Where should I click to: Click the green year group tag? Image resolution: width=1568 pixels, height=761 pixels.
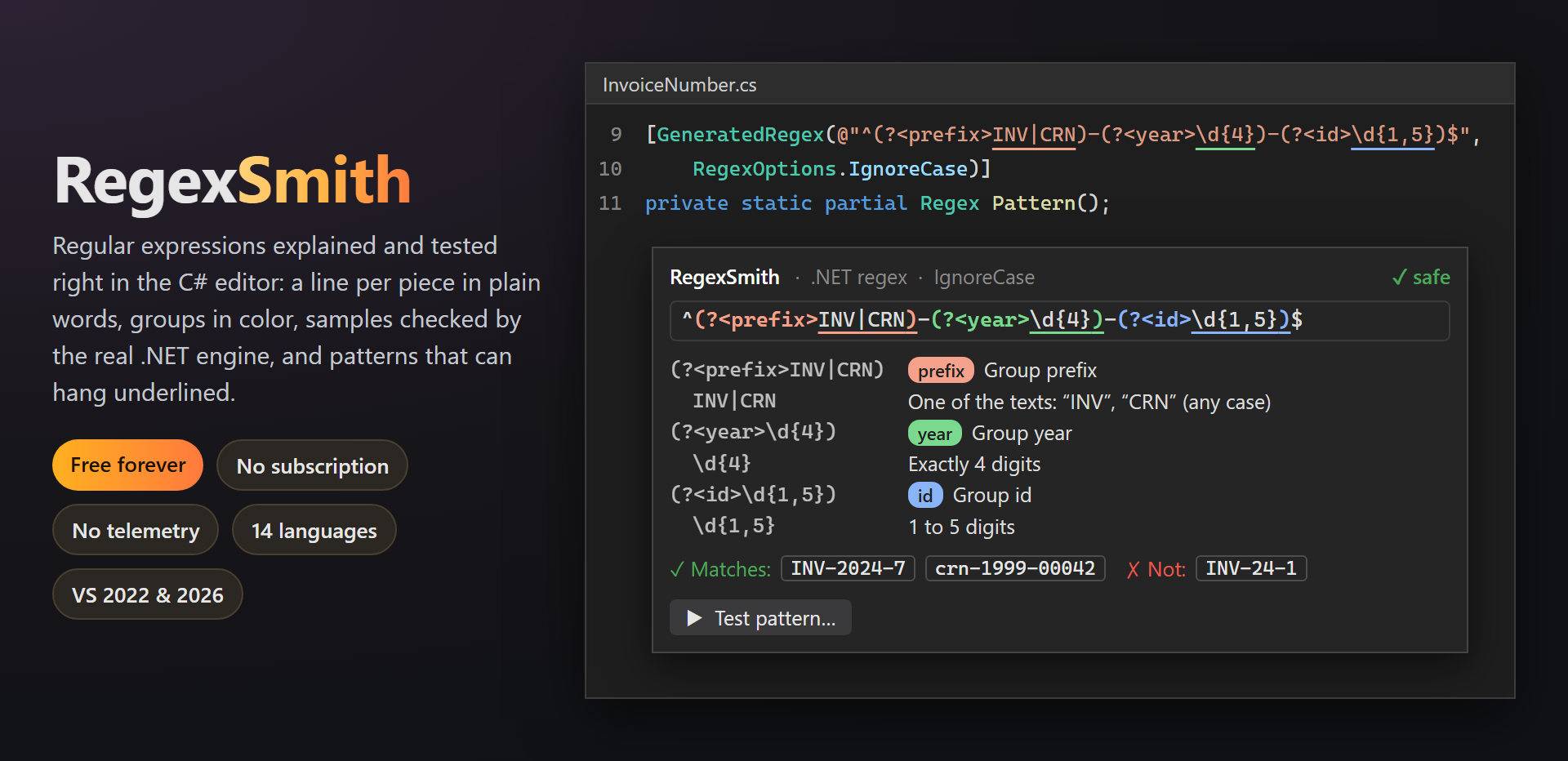[x=935, y=434]
